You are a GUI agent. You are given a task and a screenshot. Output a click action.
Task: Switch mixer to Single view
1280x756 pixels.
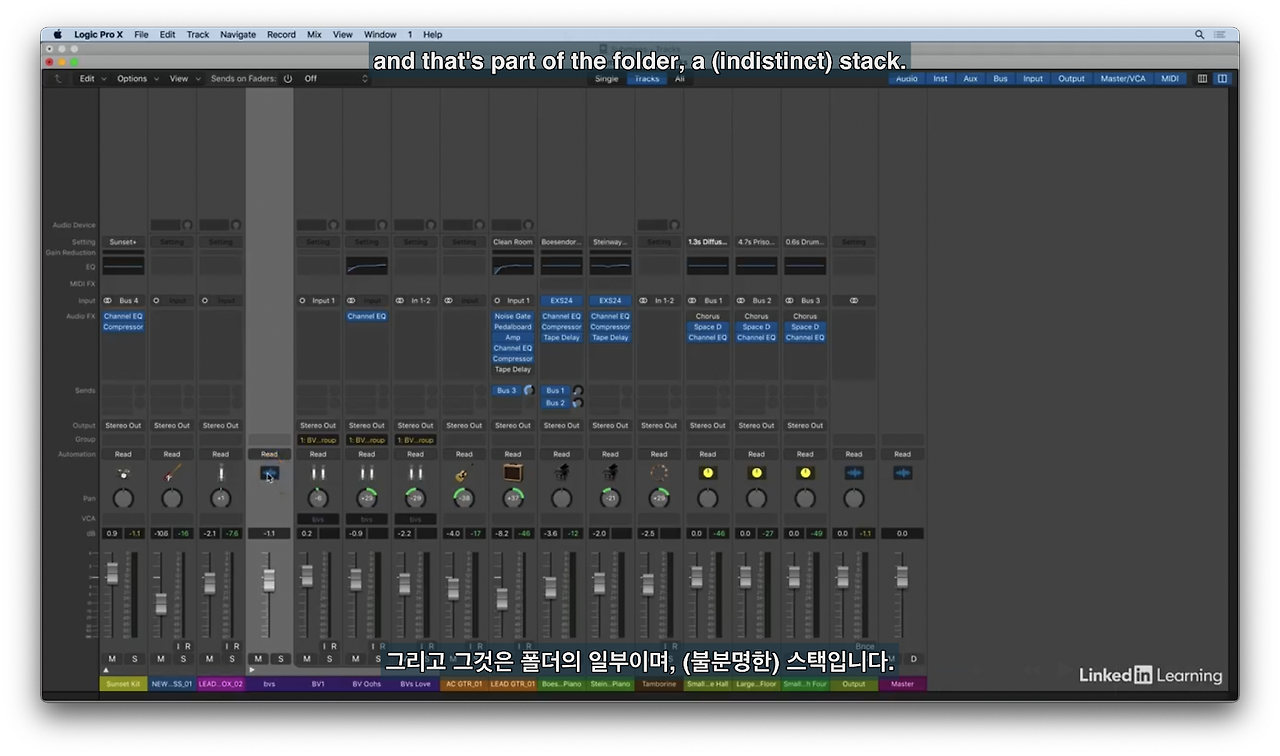[607, 79]
